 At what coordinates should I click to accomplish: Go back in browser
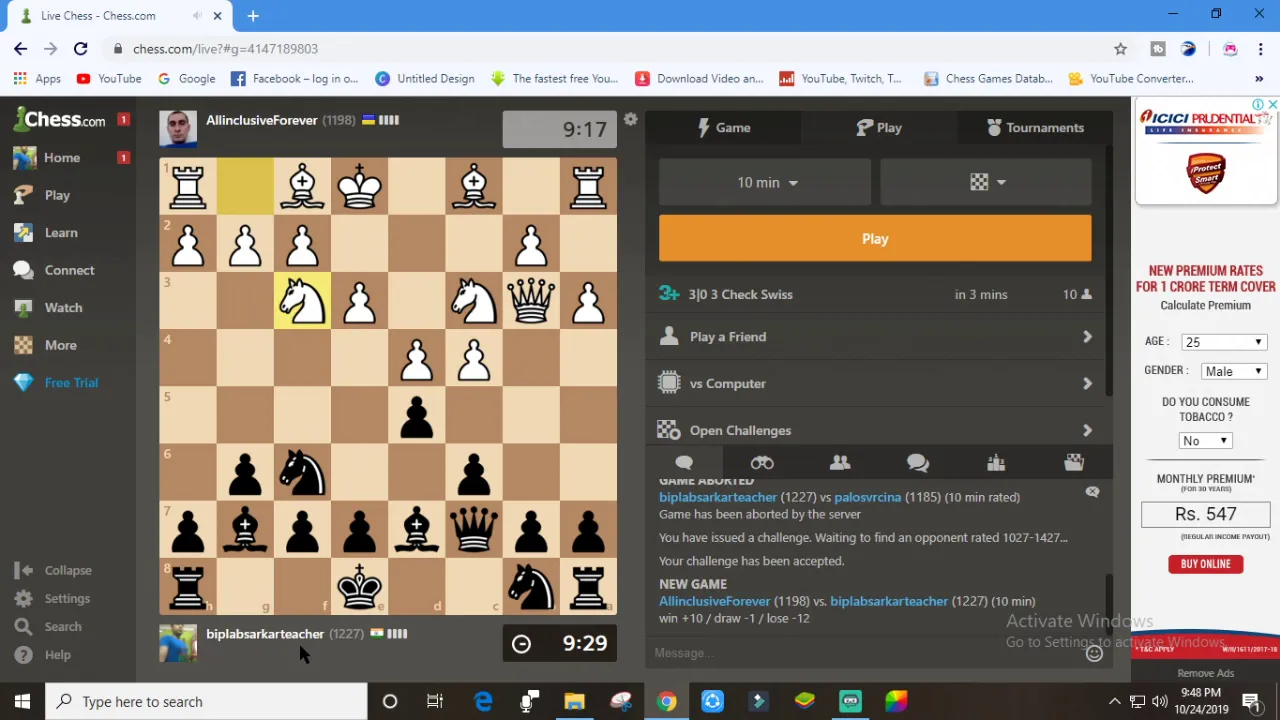21,49
